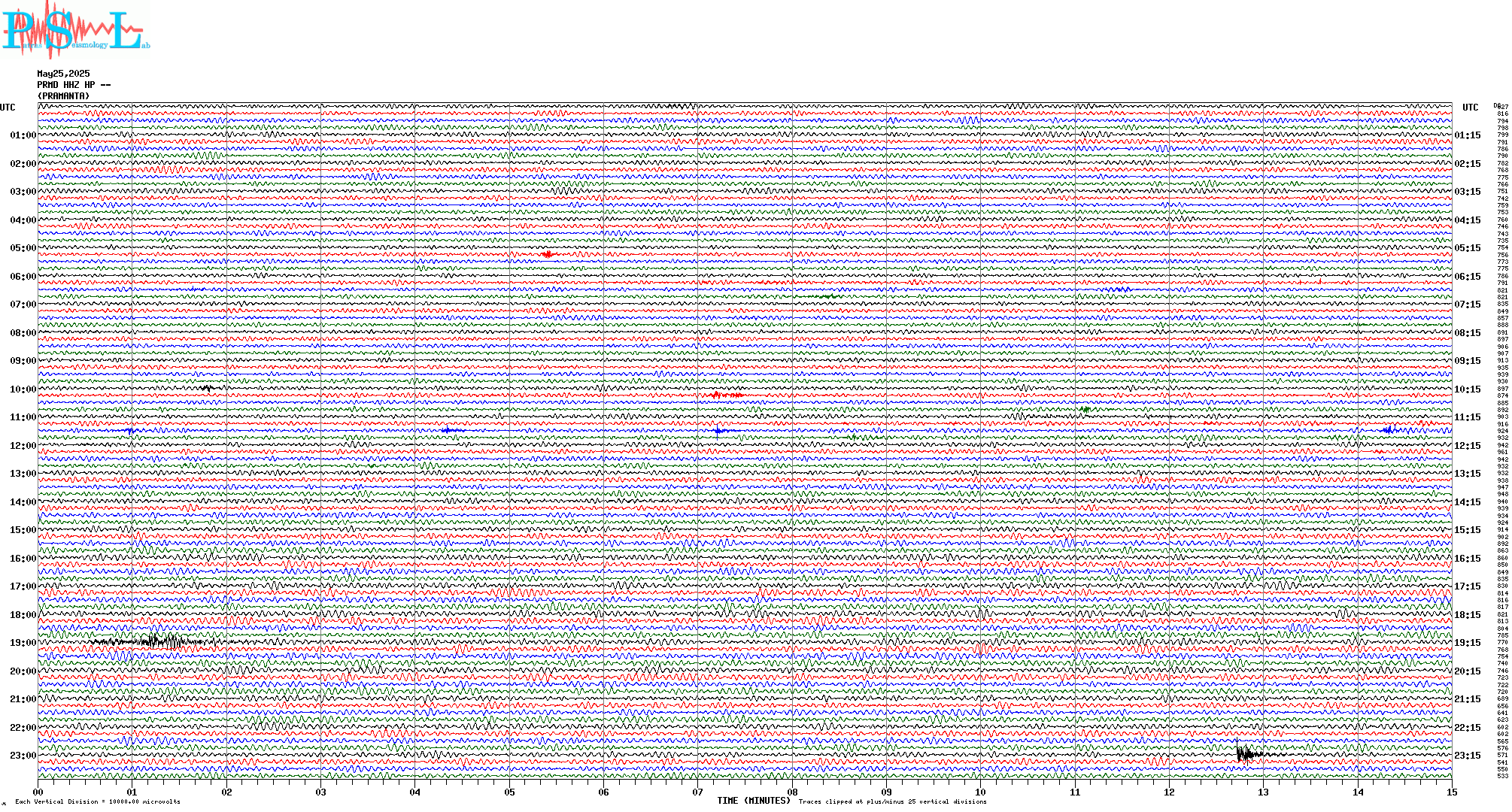
Task: Click the 17:00 hour label on left
Action: (23, 586)
